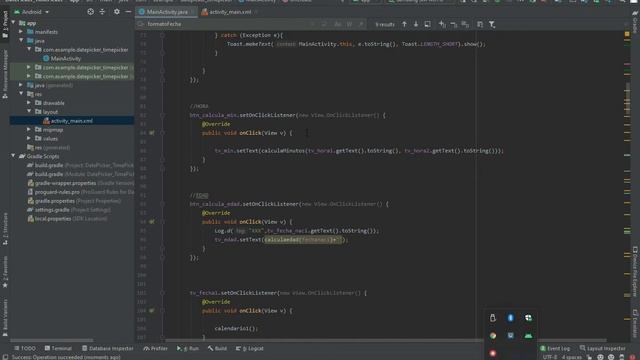Click the locate/select opened file target icon
The width and height of the screenshot is (640, 360).
point(90,12)
